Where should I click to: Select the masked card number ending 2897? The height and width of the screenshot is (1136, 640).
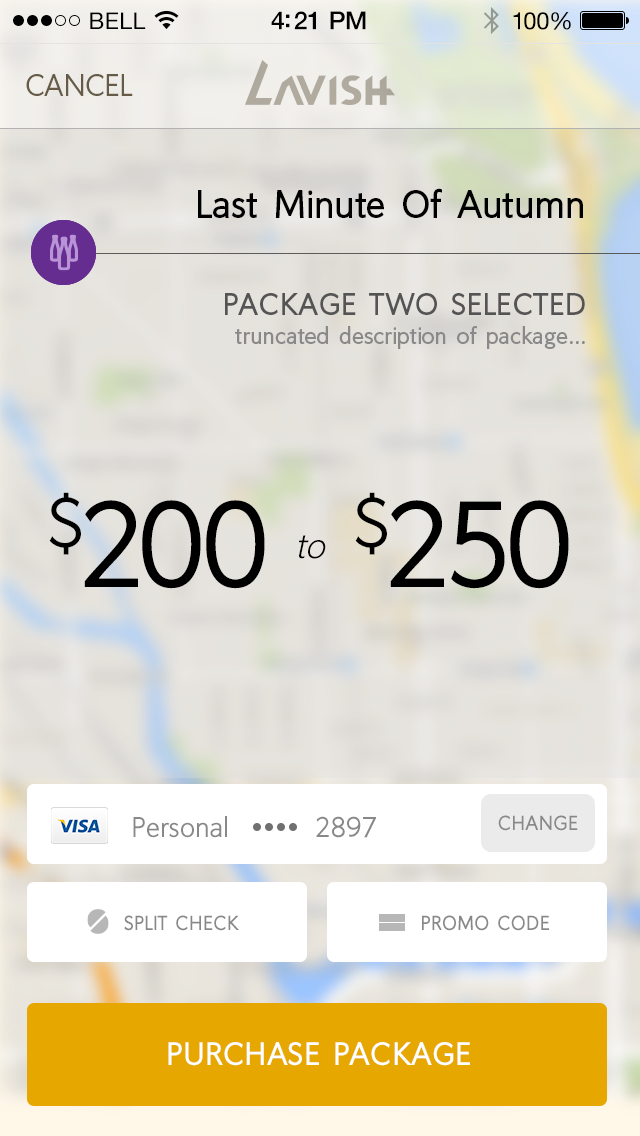(314, 827)
